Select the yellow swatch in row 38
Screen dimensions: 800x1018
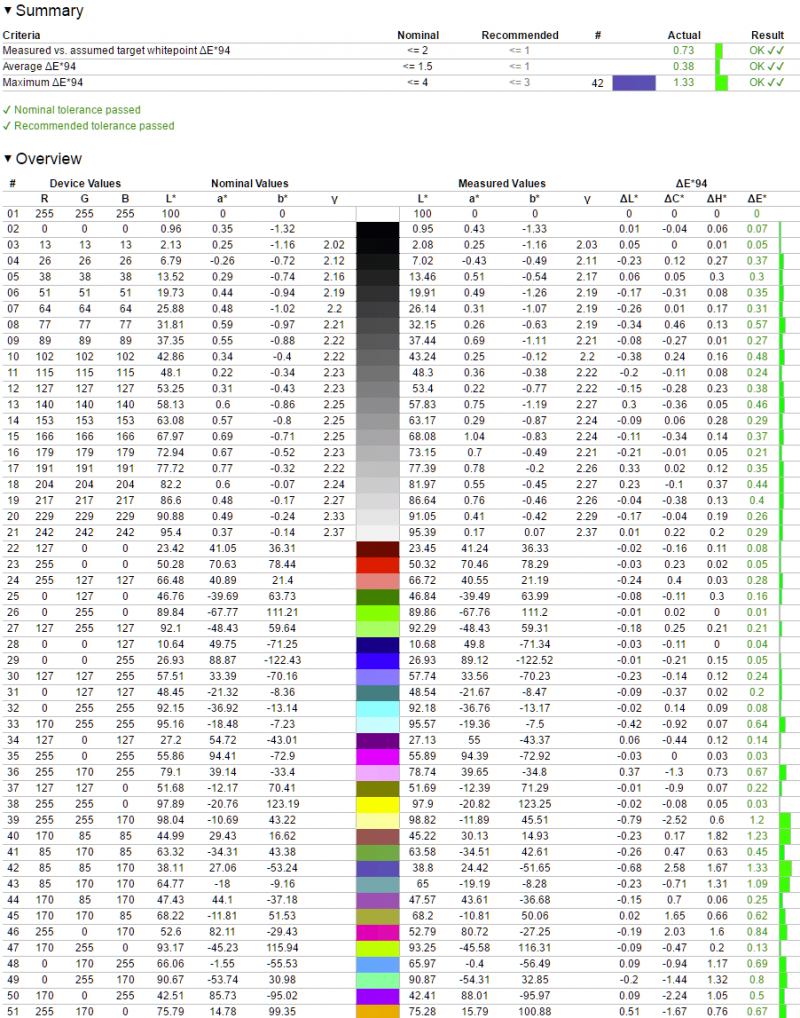(378, 804)
